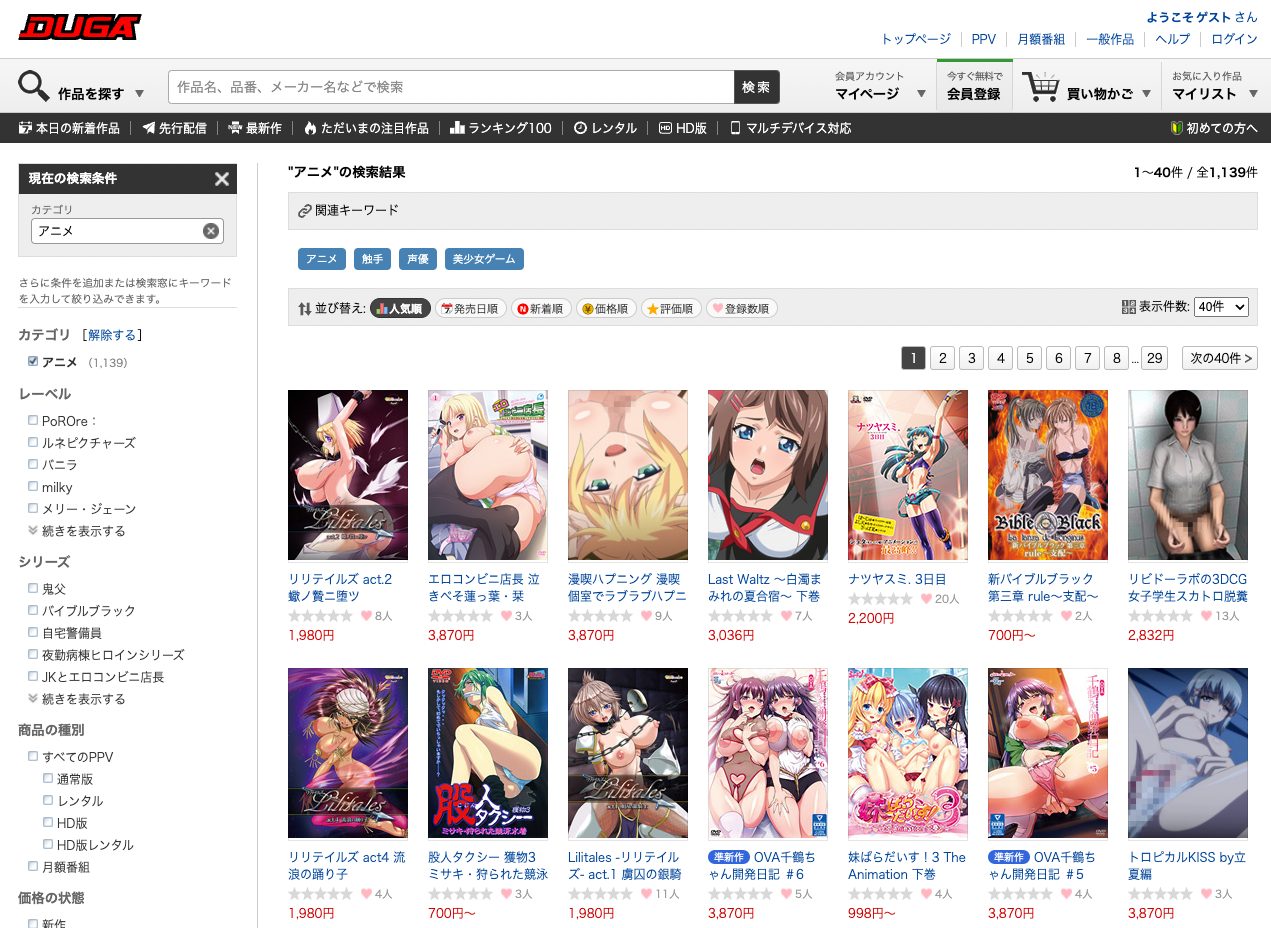The width and height of the screenshot is (1271, 928).
Task: Open HD版 in the dark navigation bar
Action: click(x=683, y=128)
